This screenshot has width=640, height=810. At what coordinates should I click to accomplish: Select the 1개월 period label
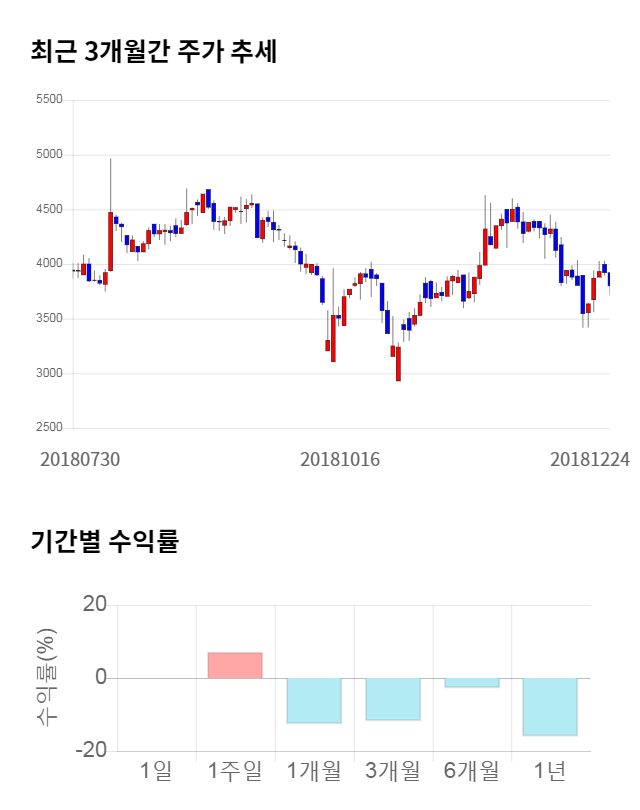pos(313,771)
